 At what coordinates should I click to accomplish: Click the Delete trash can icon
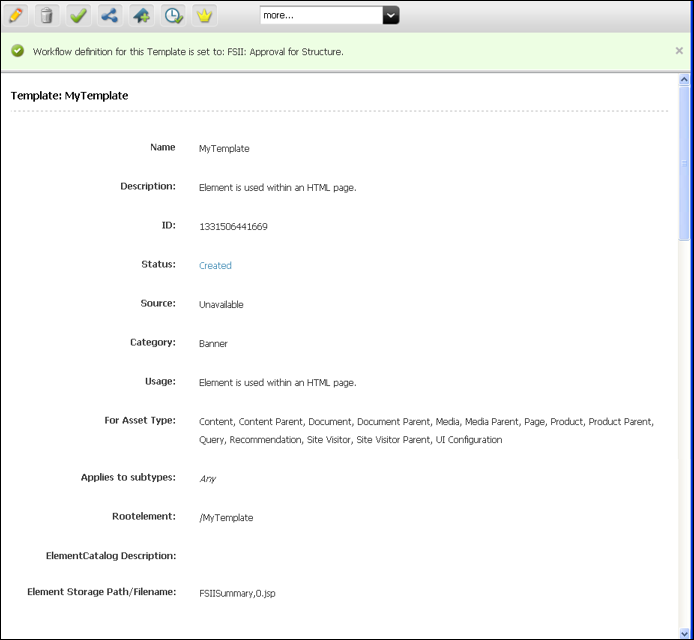(x=46, y=15)
